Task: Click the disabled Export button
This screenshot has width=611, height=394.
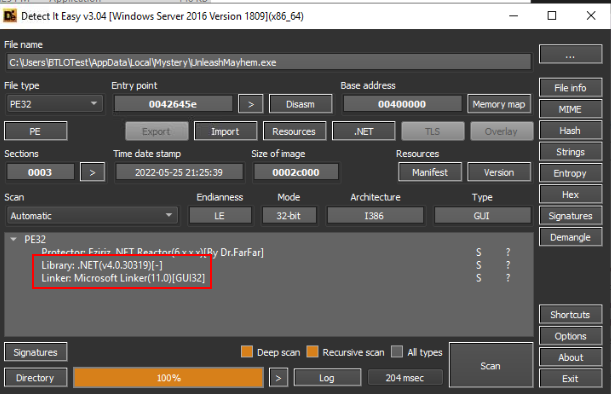Action: point(157,131)
